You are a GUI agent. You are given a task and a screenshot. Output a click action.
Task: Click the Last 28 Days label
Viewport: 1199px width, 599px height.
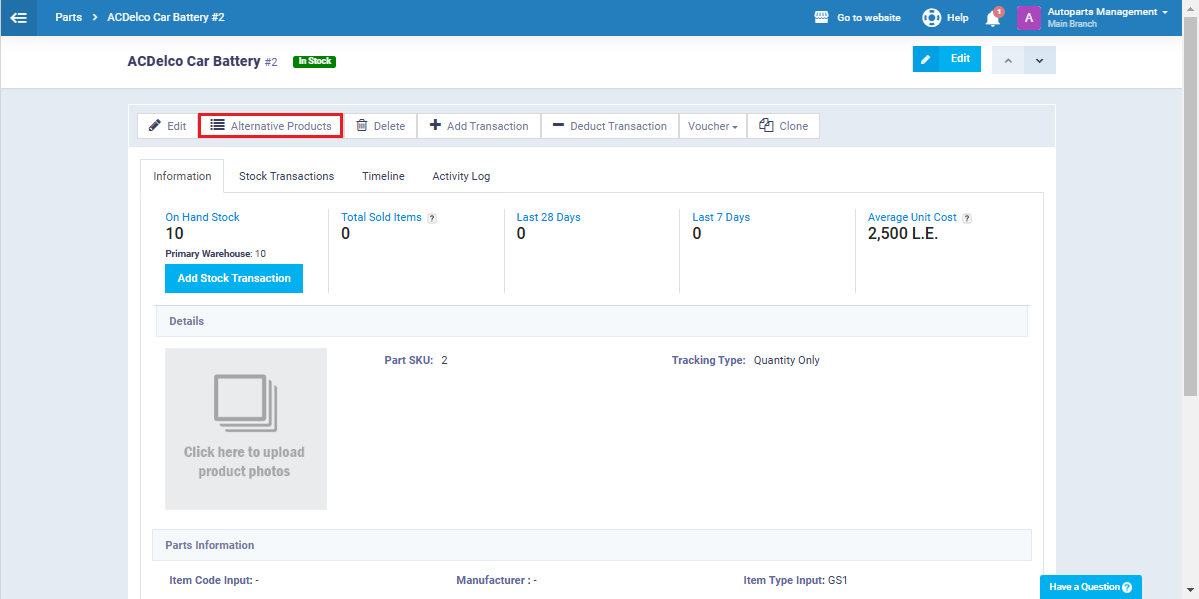coord(548,217)
